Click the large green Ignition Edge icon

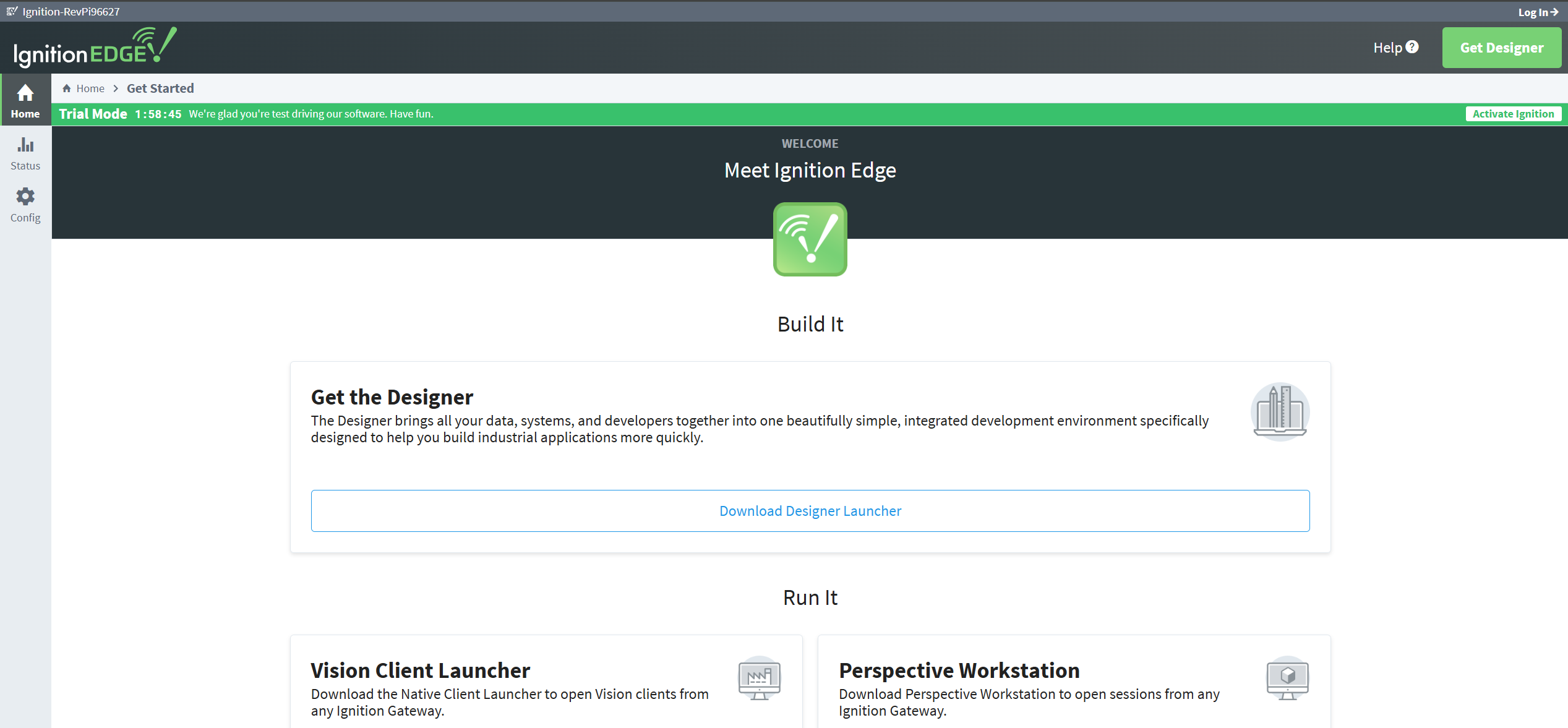810,239
